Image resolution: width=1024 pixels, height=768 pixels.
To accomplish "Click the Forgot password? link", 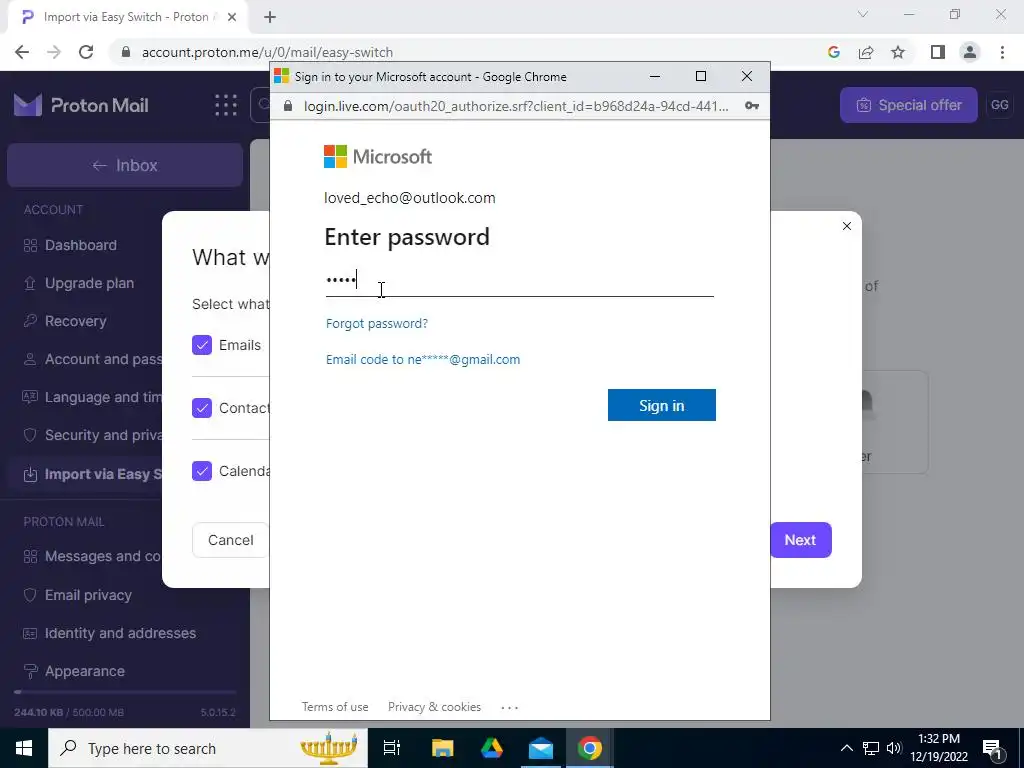I will 377,323.
